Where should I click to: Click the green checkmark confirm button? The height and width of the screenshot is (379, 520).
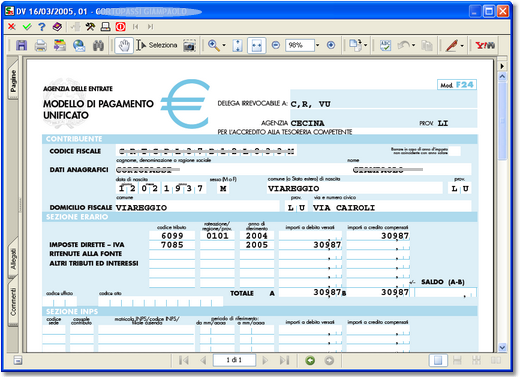pyautogui.click(x=27, y=26)
